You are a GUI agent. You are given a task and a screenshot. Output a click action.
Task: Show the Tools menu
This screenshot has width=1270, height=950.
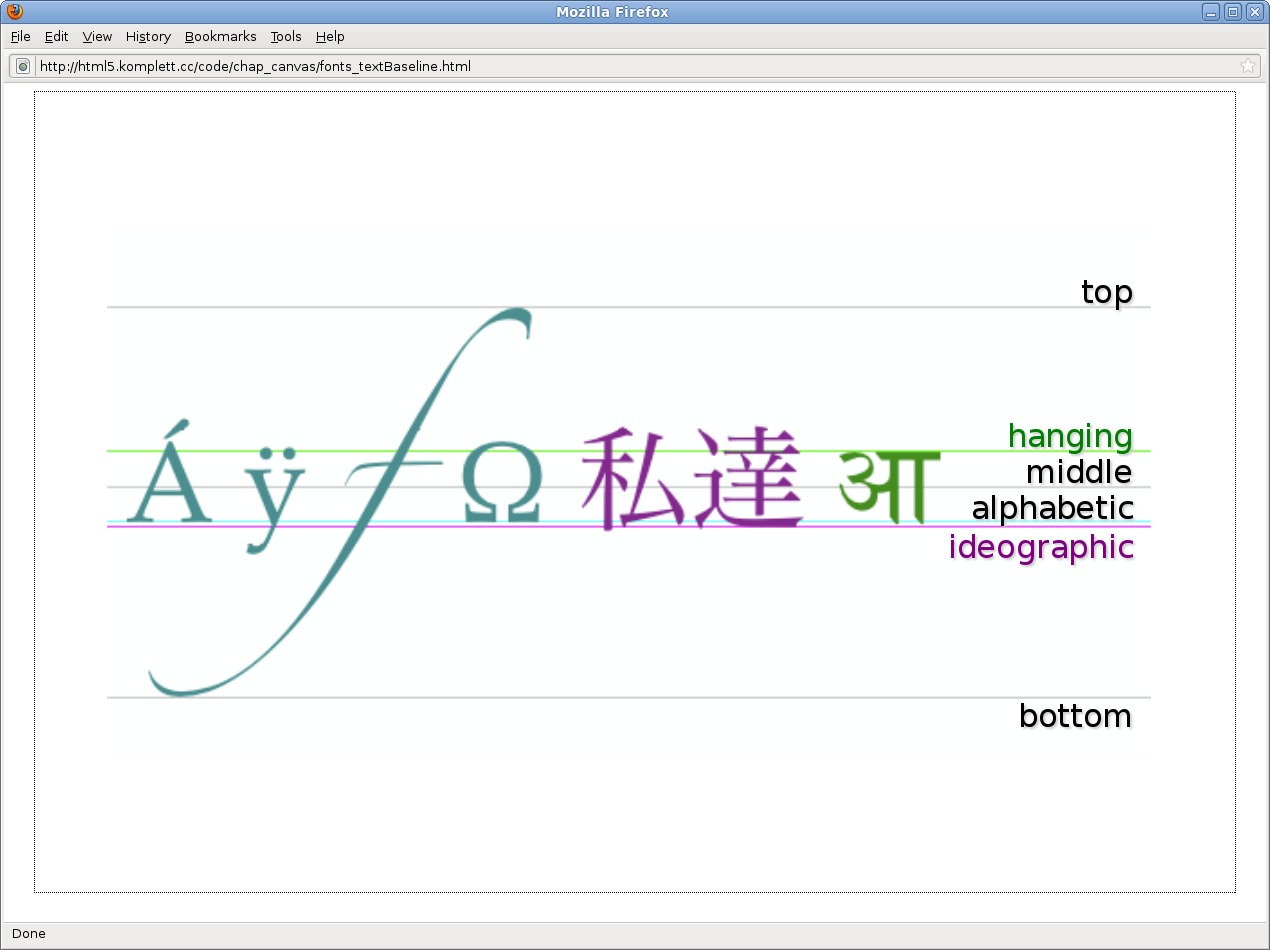click(x=285, y=37)
